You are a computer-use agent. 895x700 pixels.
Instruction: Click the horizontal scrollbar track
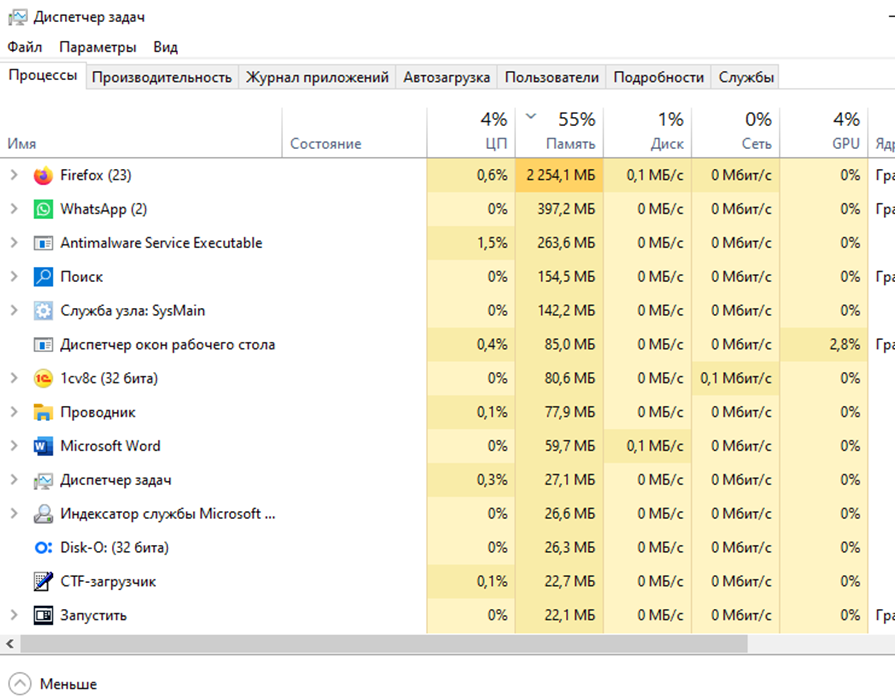coord(820,642)
